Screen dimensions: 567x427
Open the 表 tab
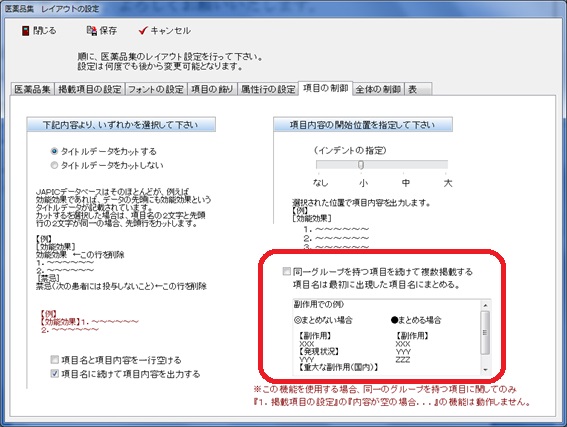pyautogui.click(x=418, y=89)
